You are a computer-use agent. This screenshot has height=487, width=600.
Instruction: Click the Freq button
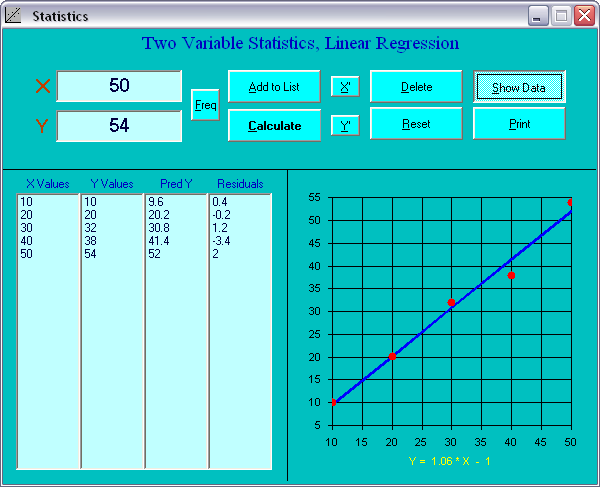(x=205, y=105)
